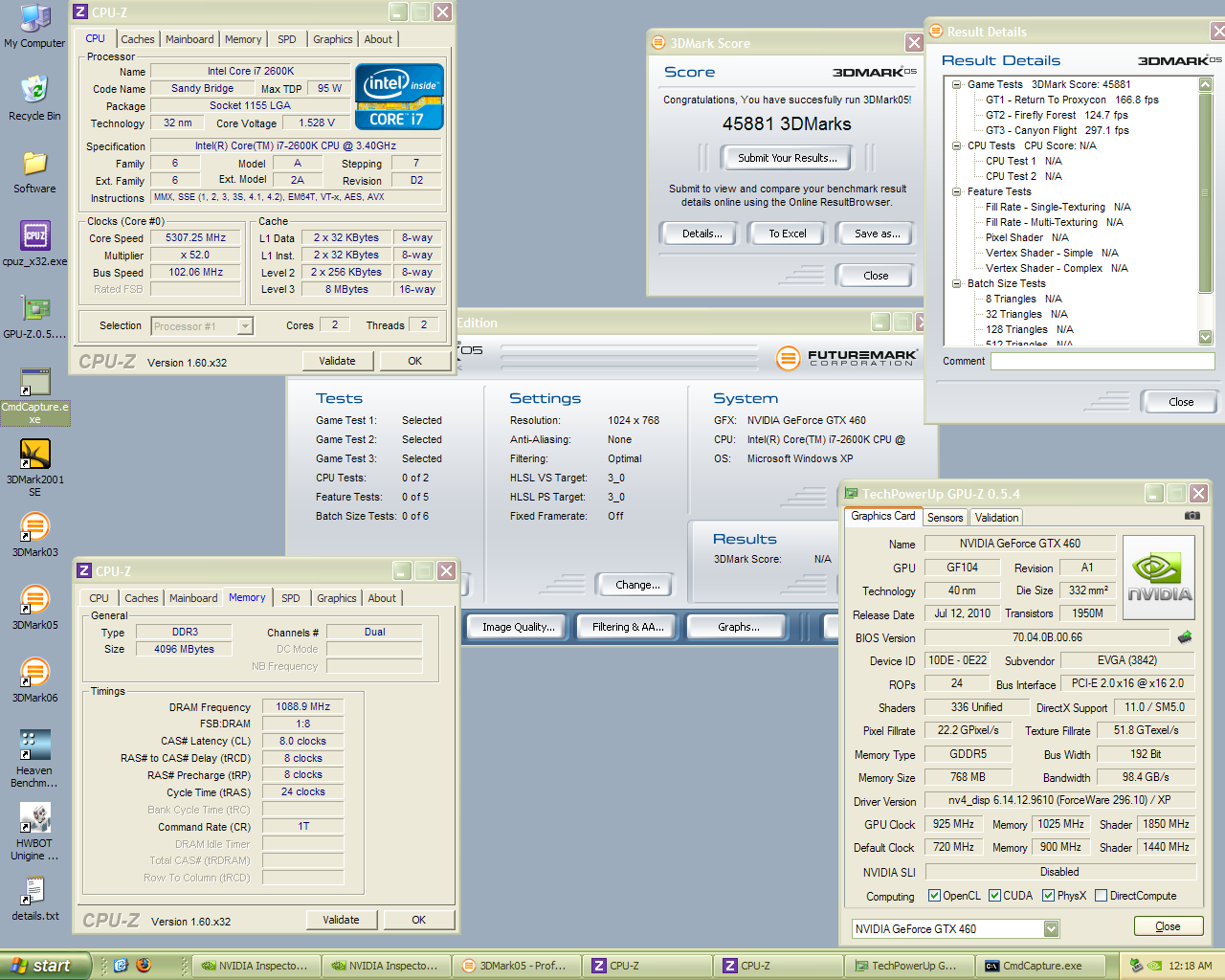
Task: Open the Processor #1 selection dropdown
Action: pos(245,326)
